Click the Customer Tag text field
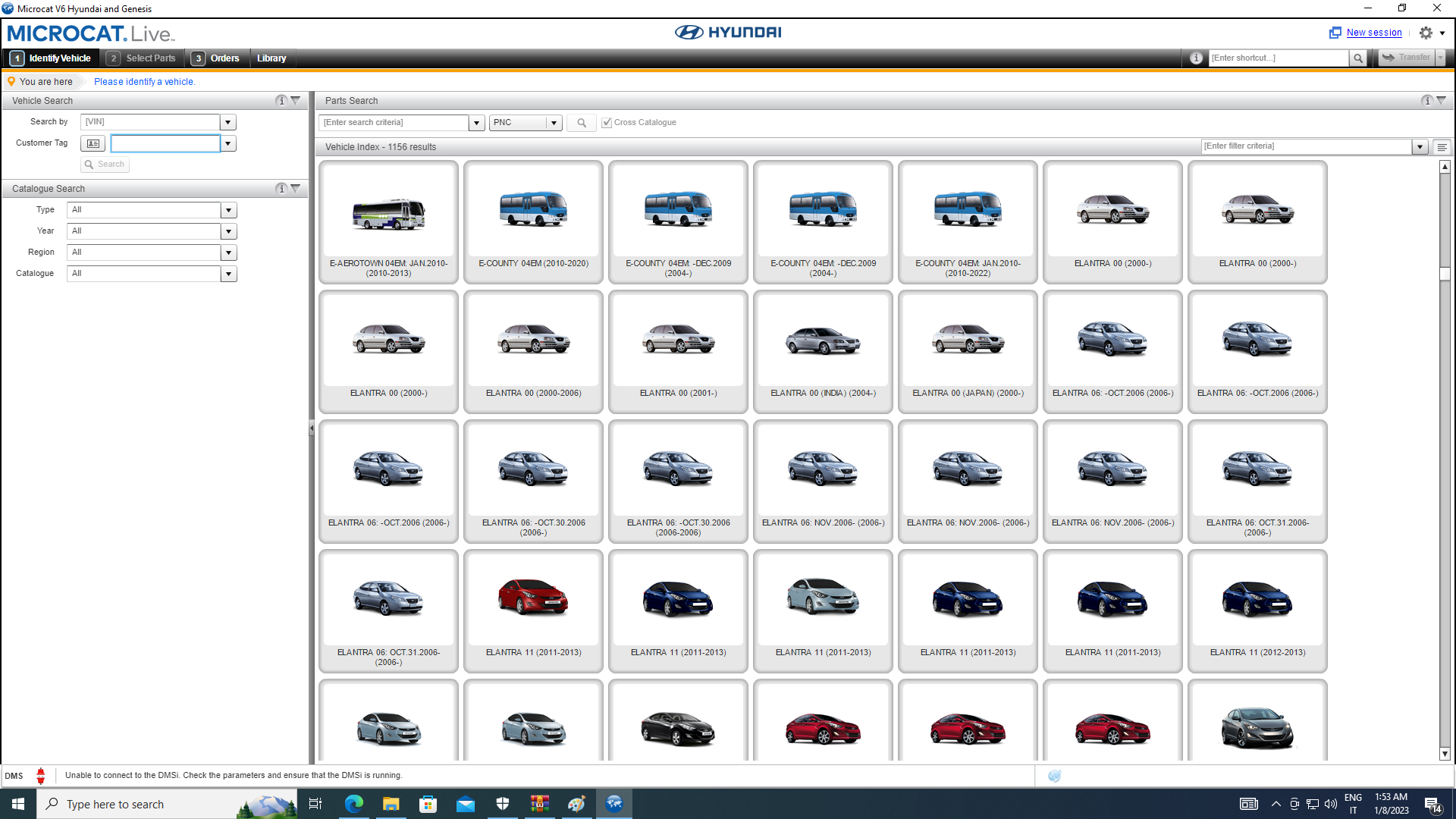Screen dimensions: 1456x819 click(x=165, y=143)
